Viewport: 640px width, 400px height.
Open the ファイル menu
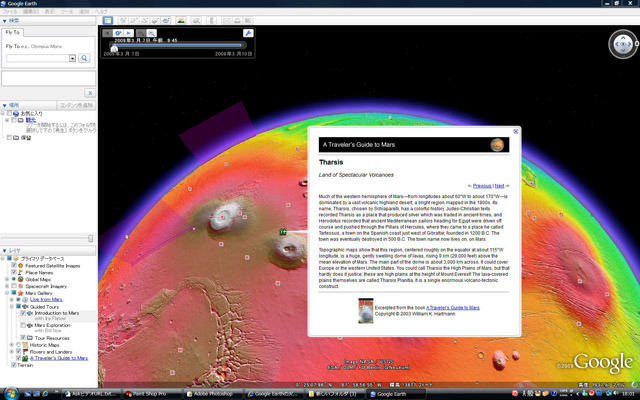click(10, 11)
